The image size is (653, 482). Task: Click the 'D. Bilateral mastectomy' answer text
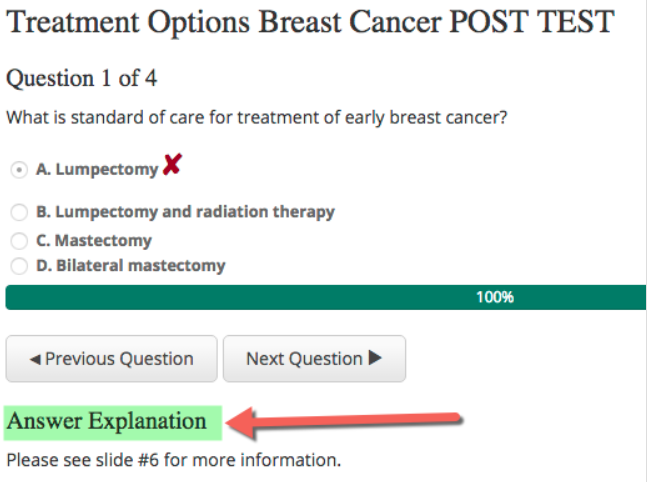coord(131,266)
